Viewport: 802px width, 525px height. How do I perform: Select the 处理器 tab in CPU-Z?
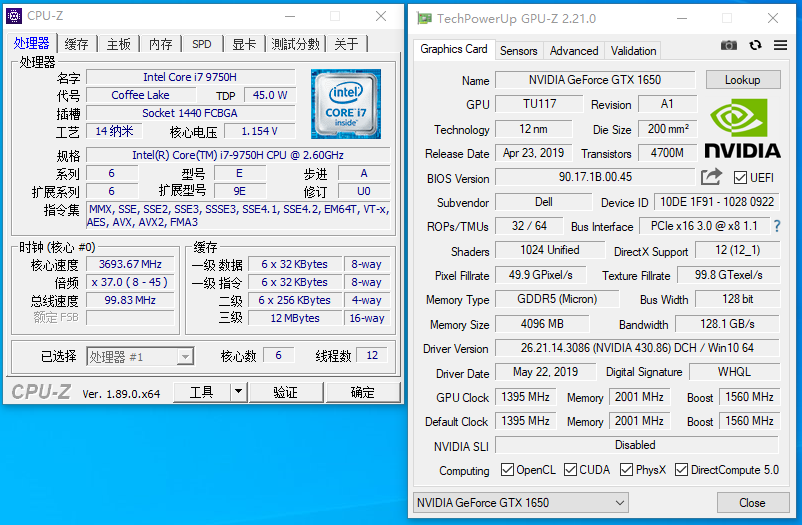point(32,43)
